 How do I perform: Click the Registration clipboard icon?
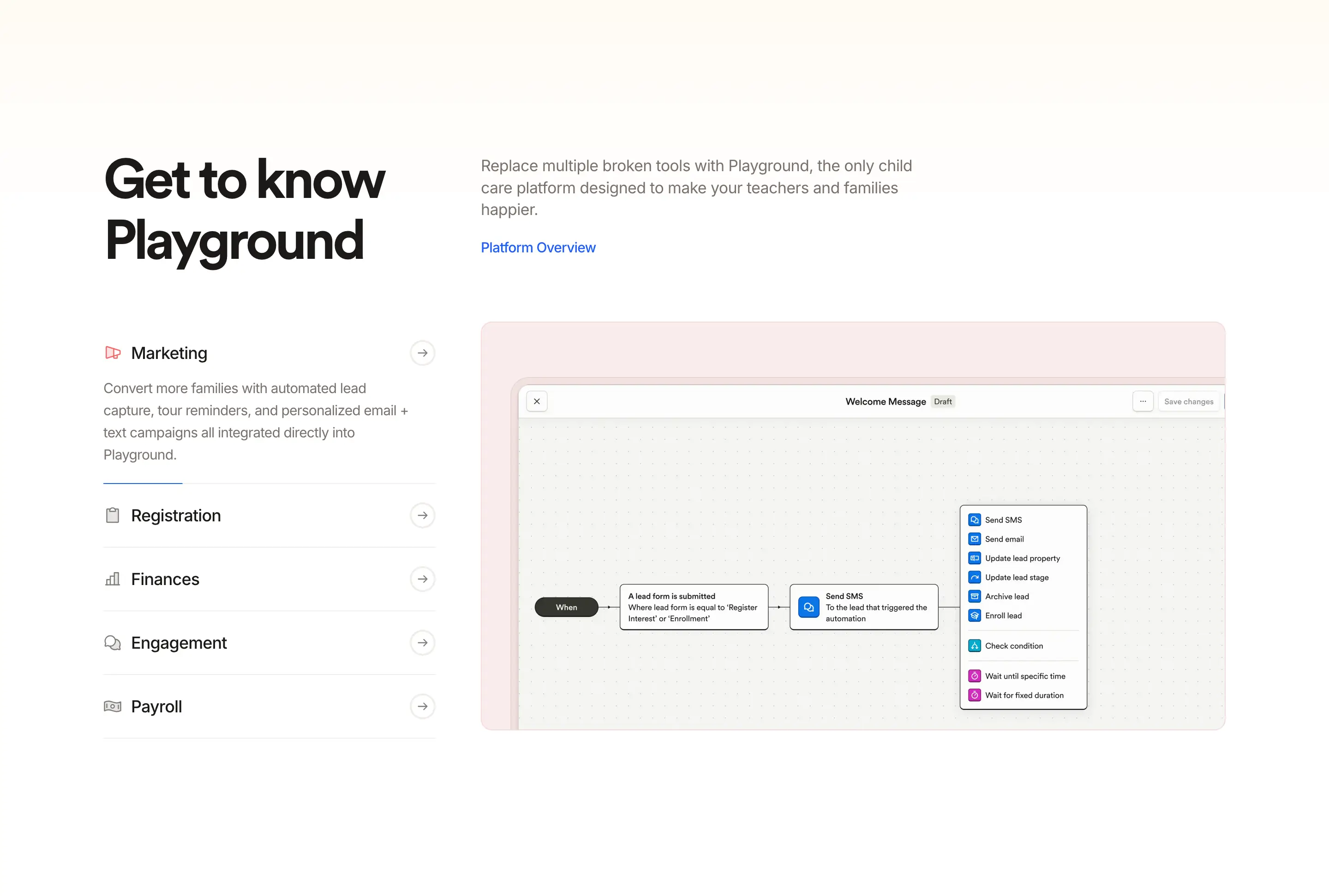pyautogui.click(x=113, y=515)
